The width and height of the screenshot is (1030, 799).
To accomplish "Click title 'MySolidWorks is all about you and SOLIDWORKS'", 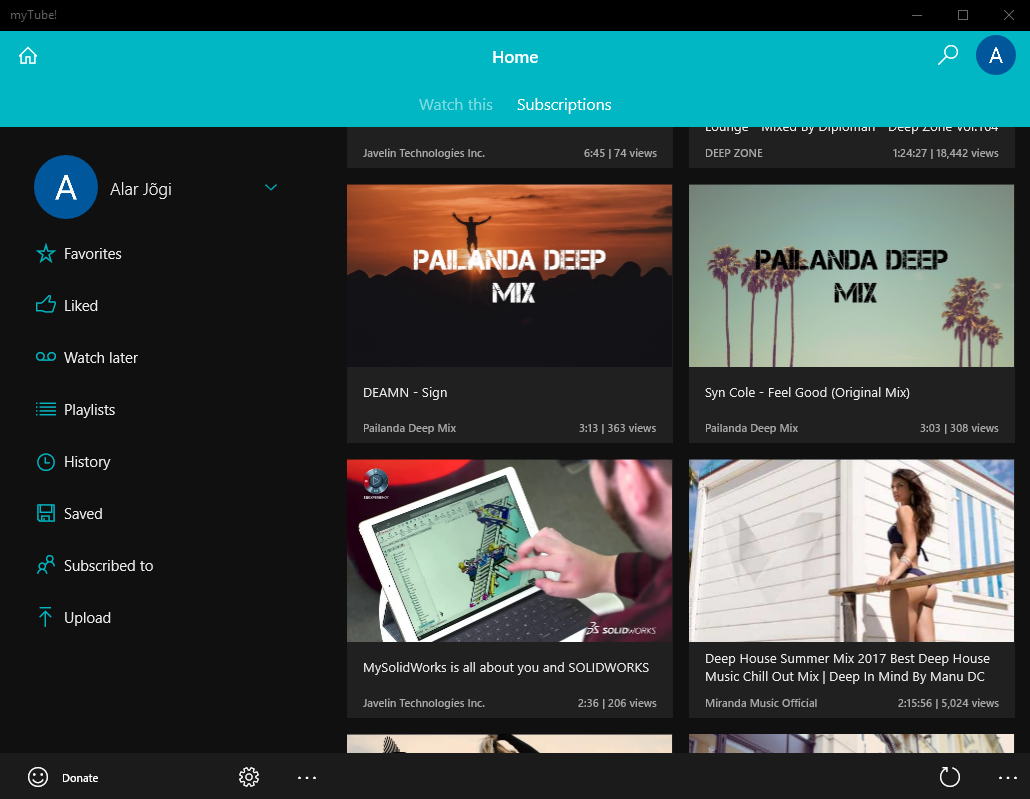I will 506,668.
